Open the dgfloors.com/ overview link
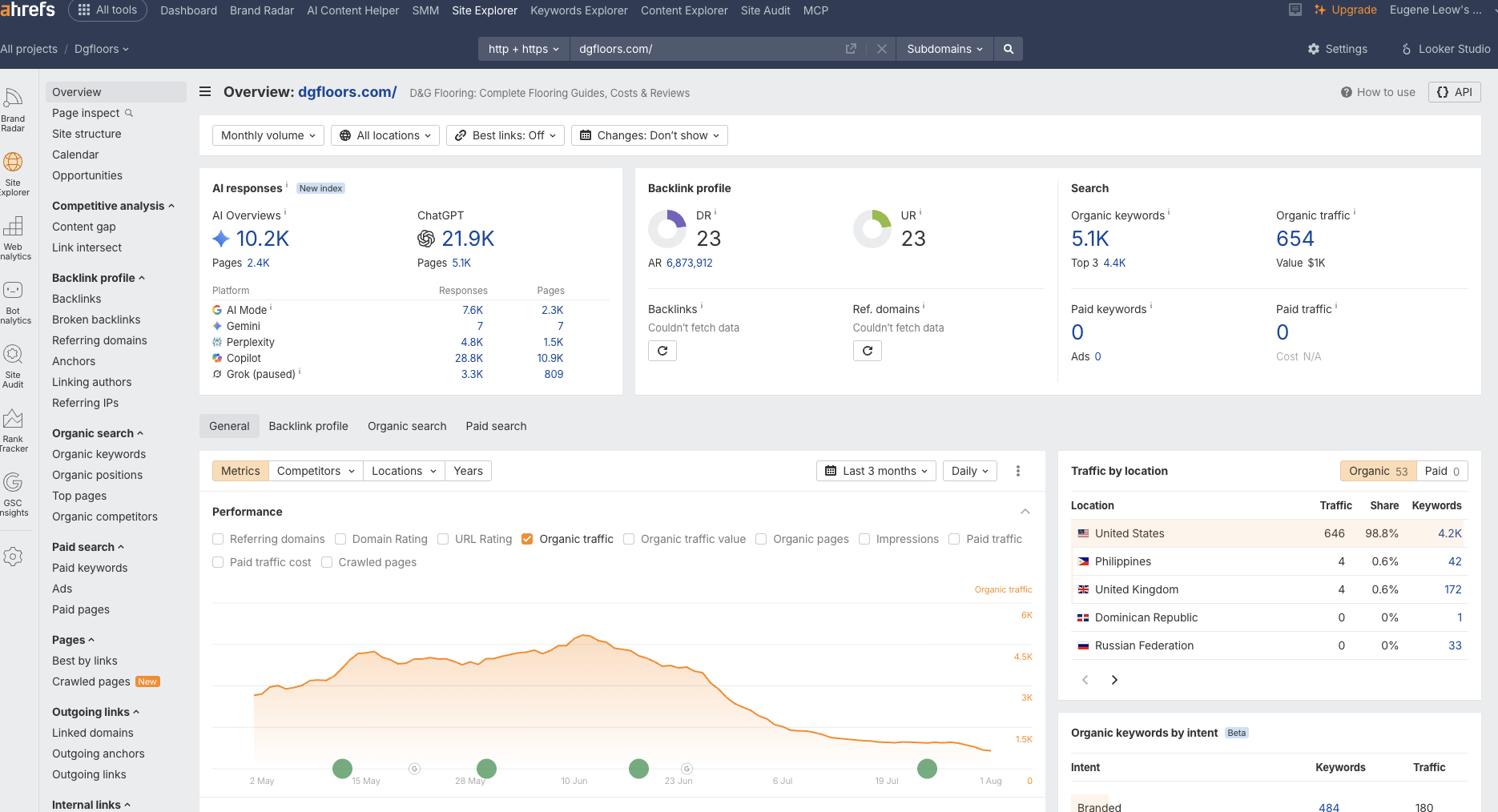This screenshot has width=1498, height=812. [348, 92]
